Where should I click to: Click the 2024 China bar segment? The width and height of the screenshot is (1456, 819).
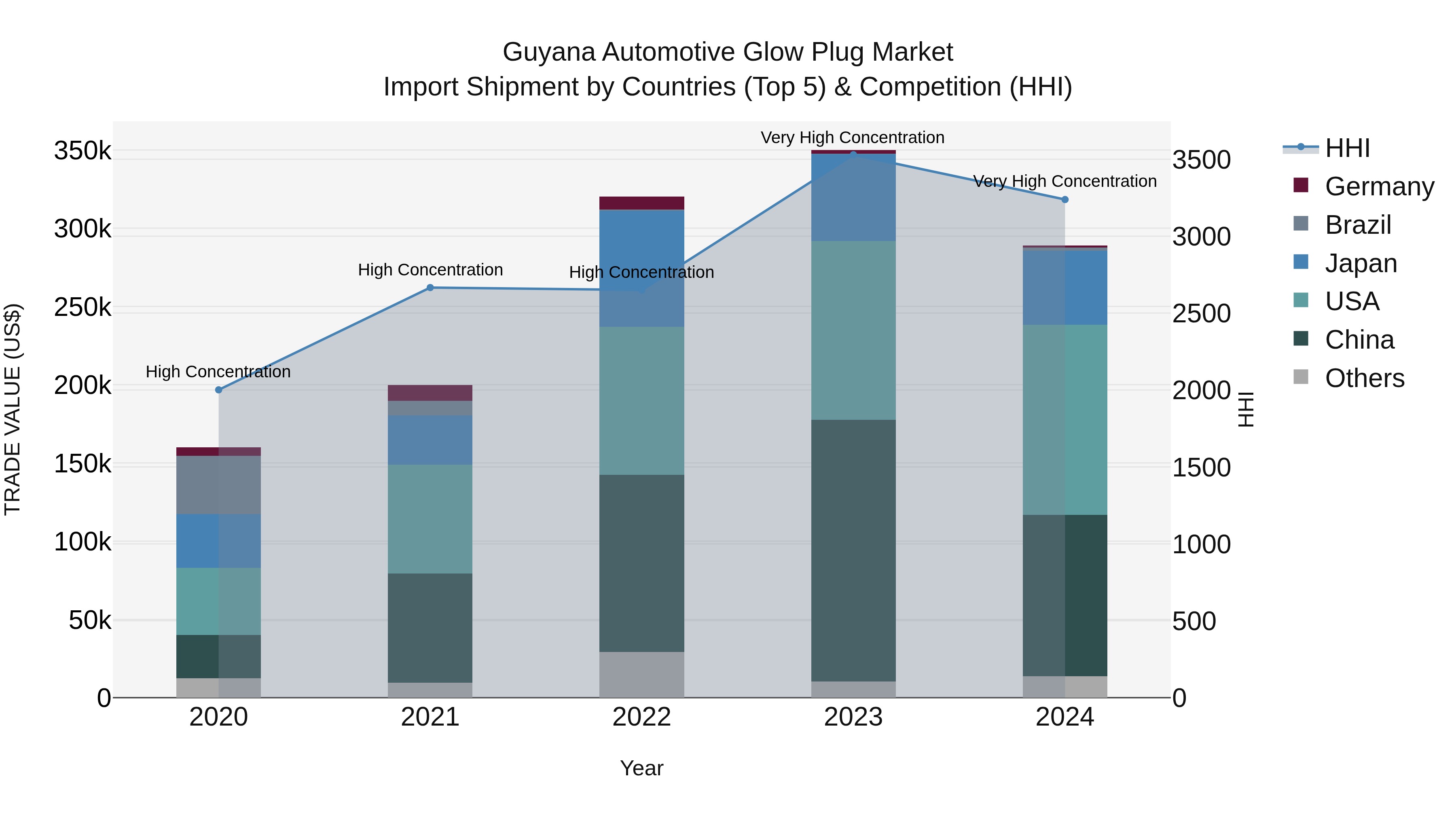click(x=1065, y=596)
